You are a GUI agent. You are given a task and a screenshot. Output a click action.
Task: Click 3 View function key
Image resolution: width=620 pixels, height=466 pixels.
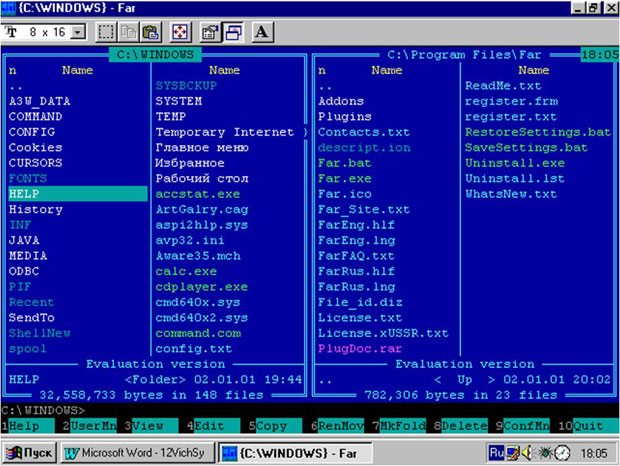click(151, 426)
